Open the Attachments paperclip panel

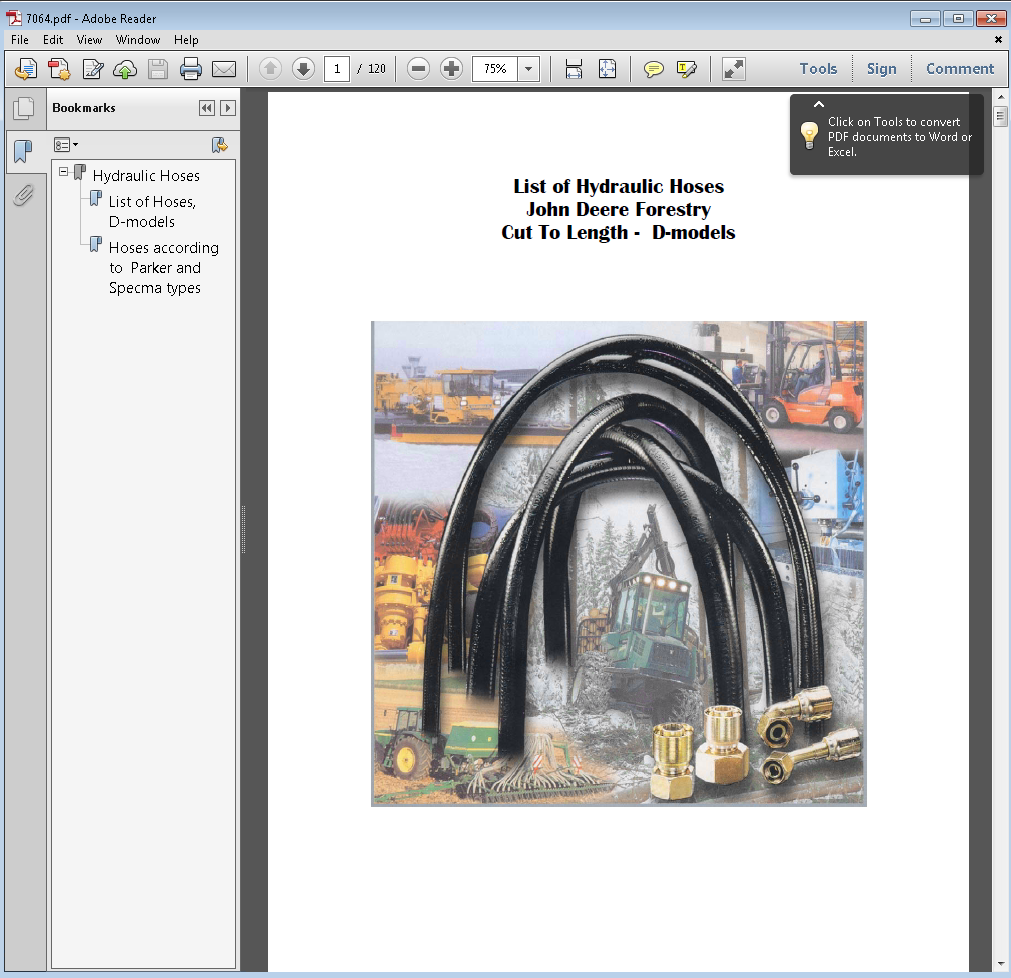click(x=23, y=195)
